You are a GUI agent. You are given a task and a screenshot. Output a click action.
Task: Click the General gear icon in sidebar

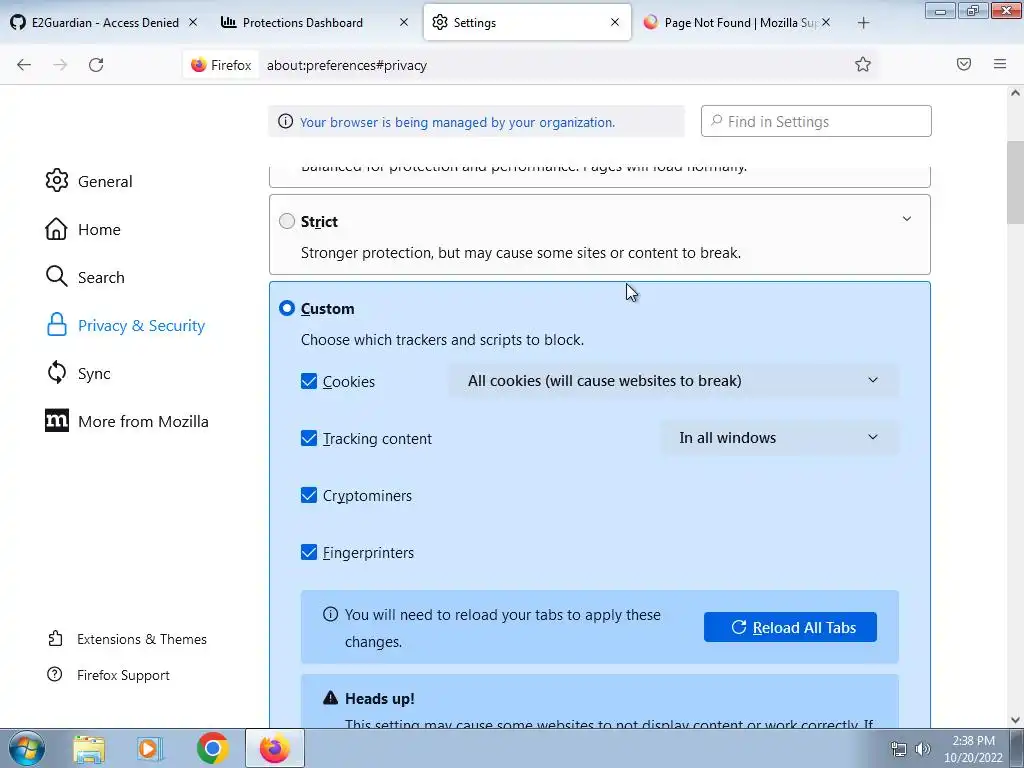57,181
